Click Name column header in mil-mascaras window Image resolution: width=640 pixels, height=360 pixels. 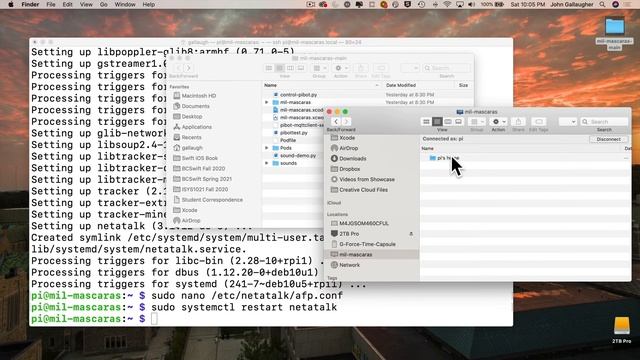pyautogui.click(x=427, y=149)
